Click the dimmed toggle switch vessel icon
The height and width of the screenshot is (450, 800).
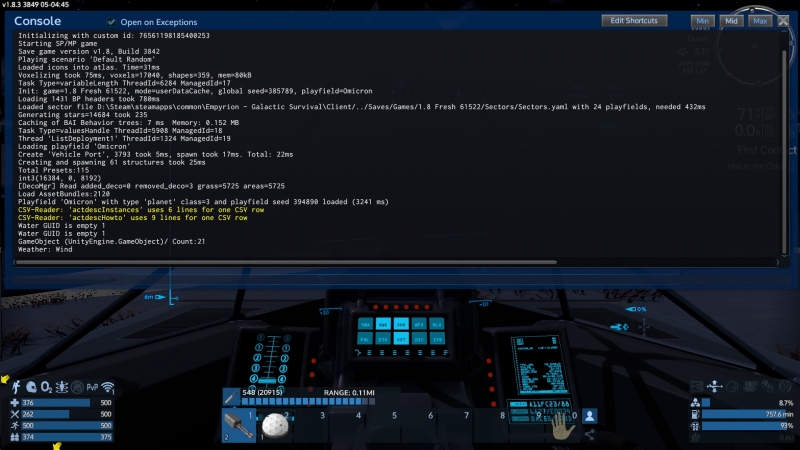coord(696,387)
